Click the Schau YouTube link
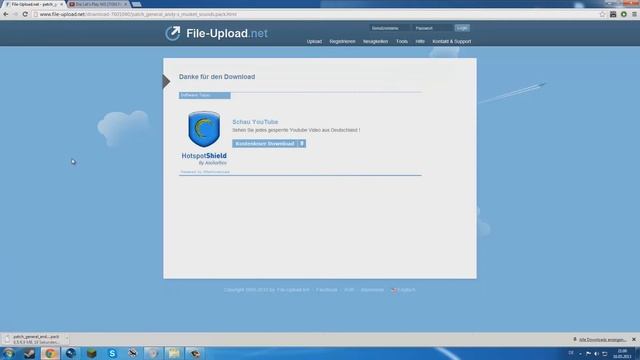The width and height of the screenshot is (640, 360). point(255,122)
